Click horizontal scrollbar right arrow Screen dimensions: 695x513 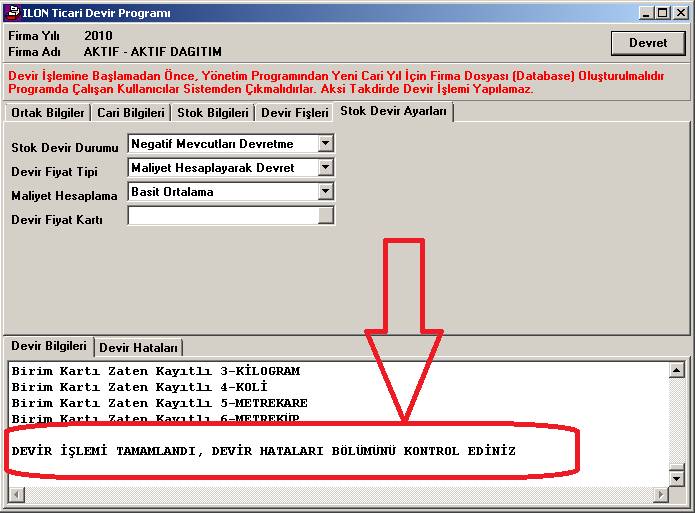pos(661,494)
